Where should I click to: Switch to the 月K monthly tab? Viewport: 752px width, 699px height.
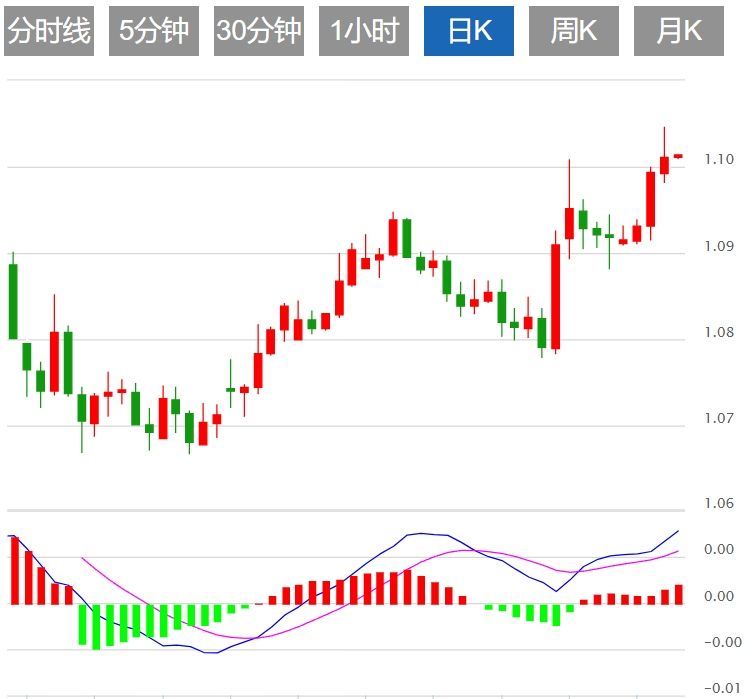click(679, 31)
